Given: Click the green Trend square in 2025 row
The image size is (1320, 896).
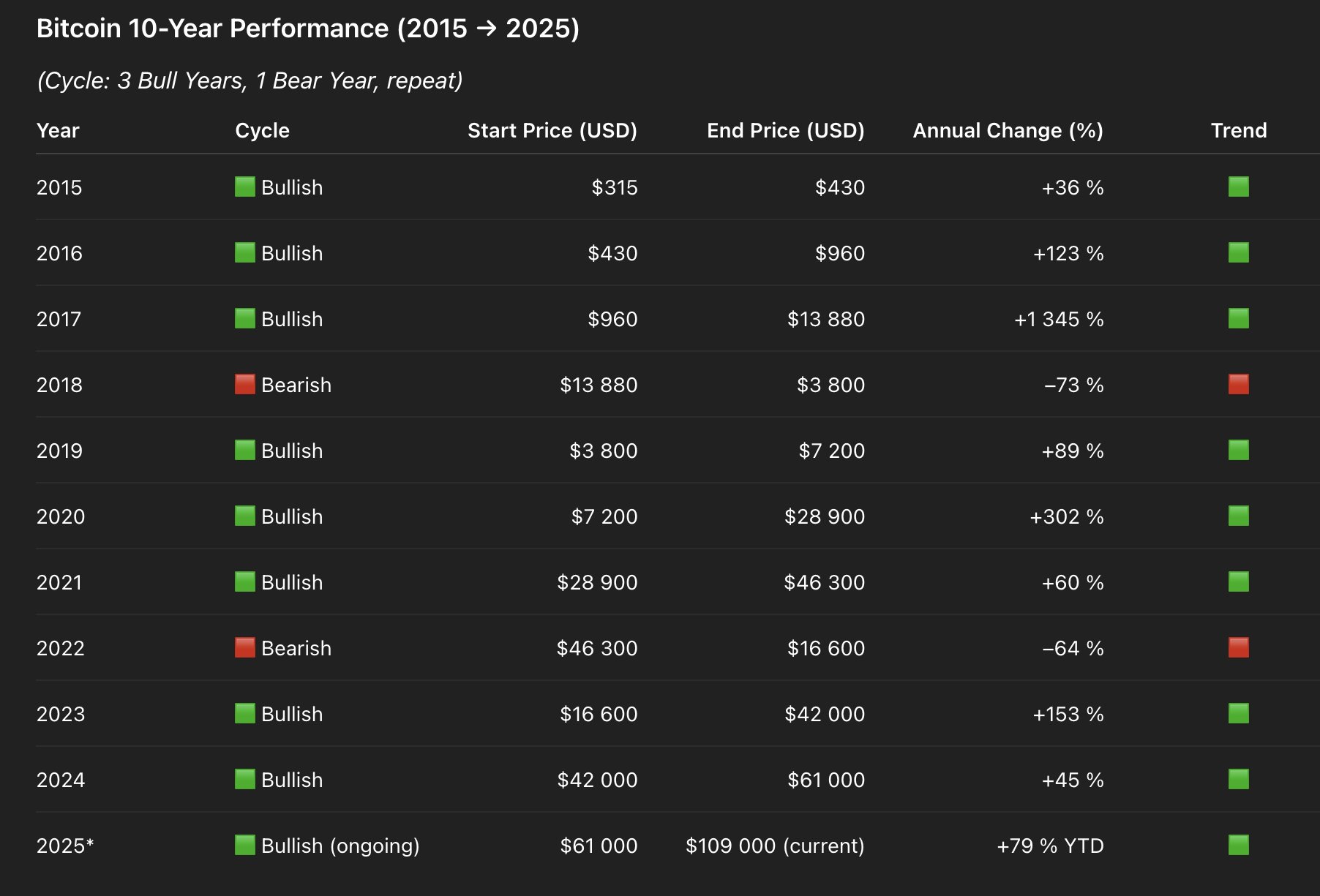Looking at the screenshot, I should coord(1238,846).
